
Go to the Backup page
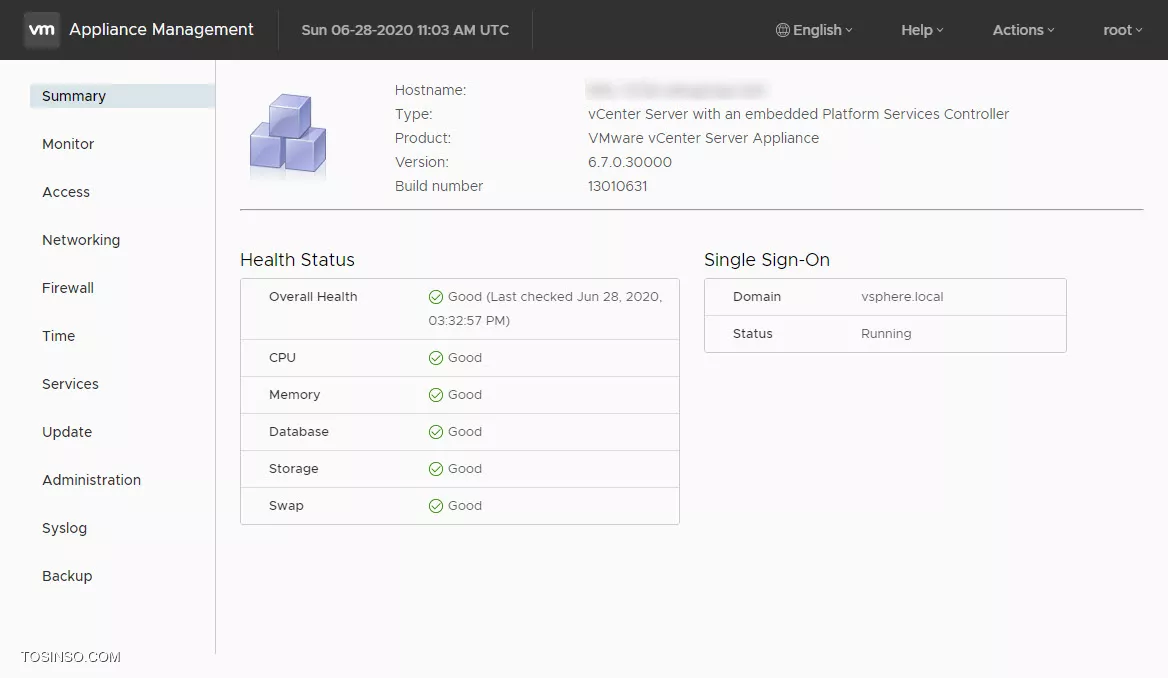pyautogui.click(x=67, y=576)
